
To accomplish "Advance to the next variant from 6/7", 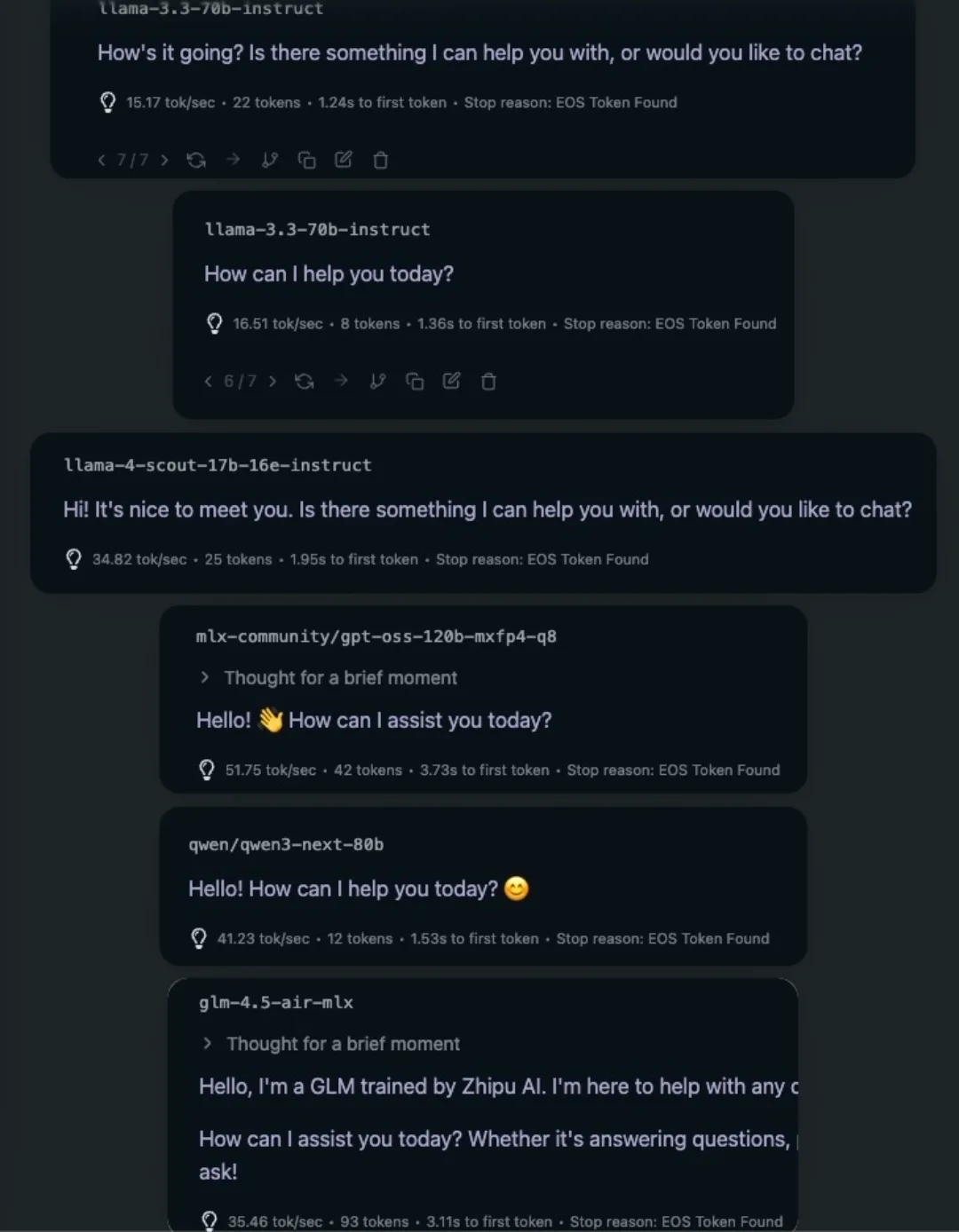I will pos(273,382).
